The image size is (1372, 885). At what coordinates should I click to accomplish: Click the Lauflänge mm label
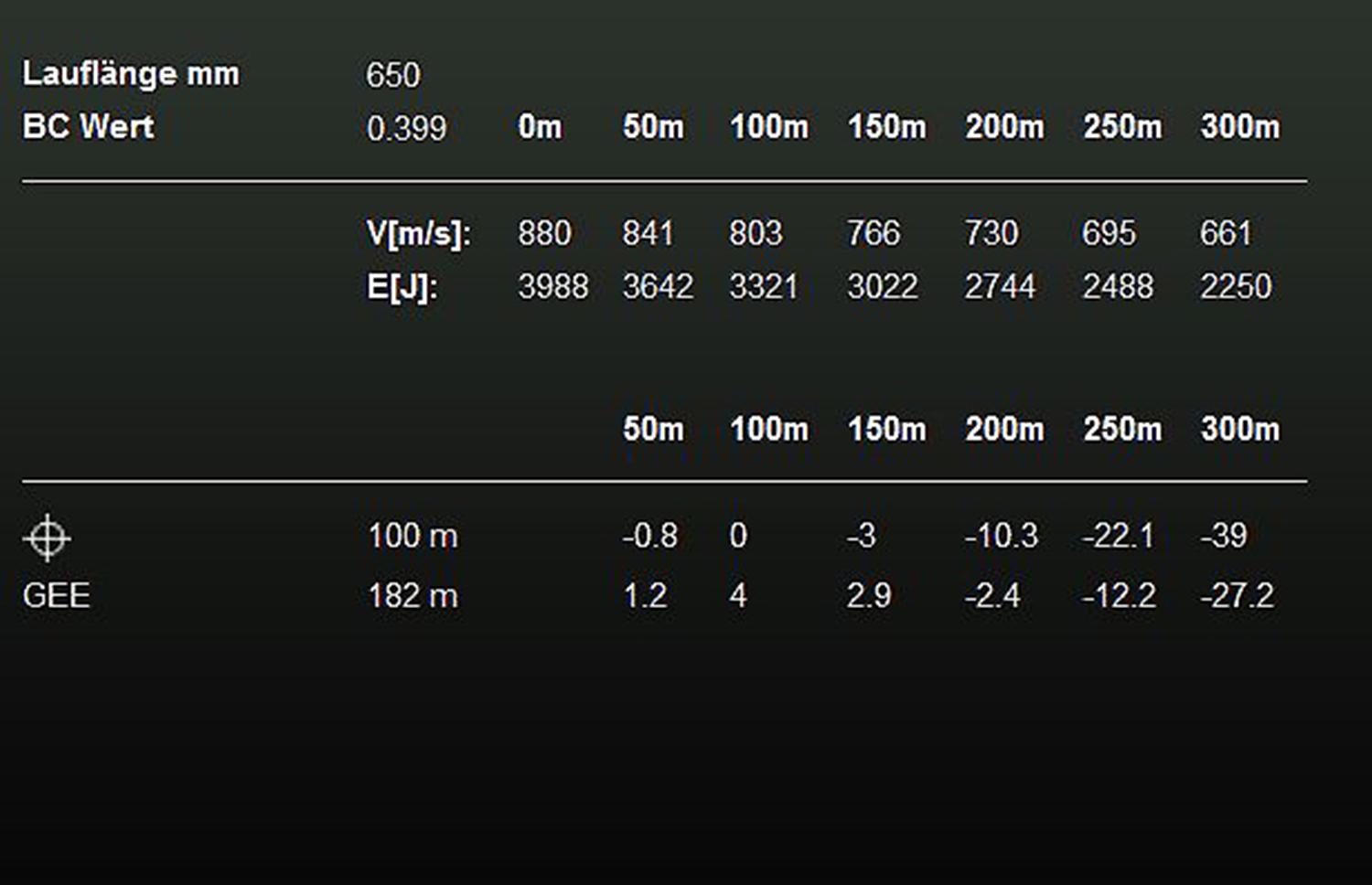pos(131,74)
